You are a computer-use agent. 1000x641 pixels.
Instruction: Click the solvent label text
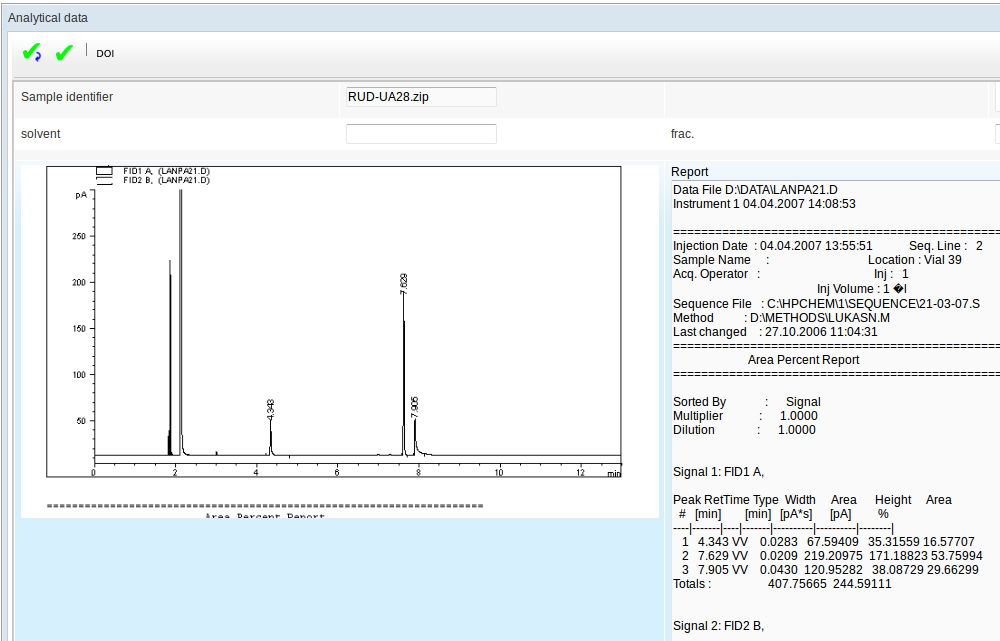point(41,134)
